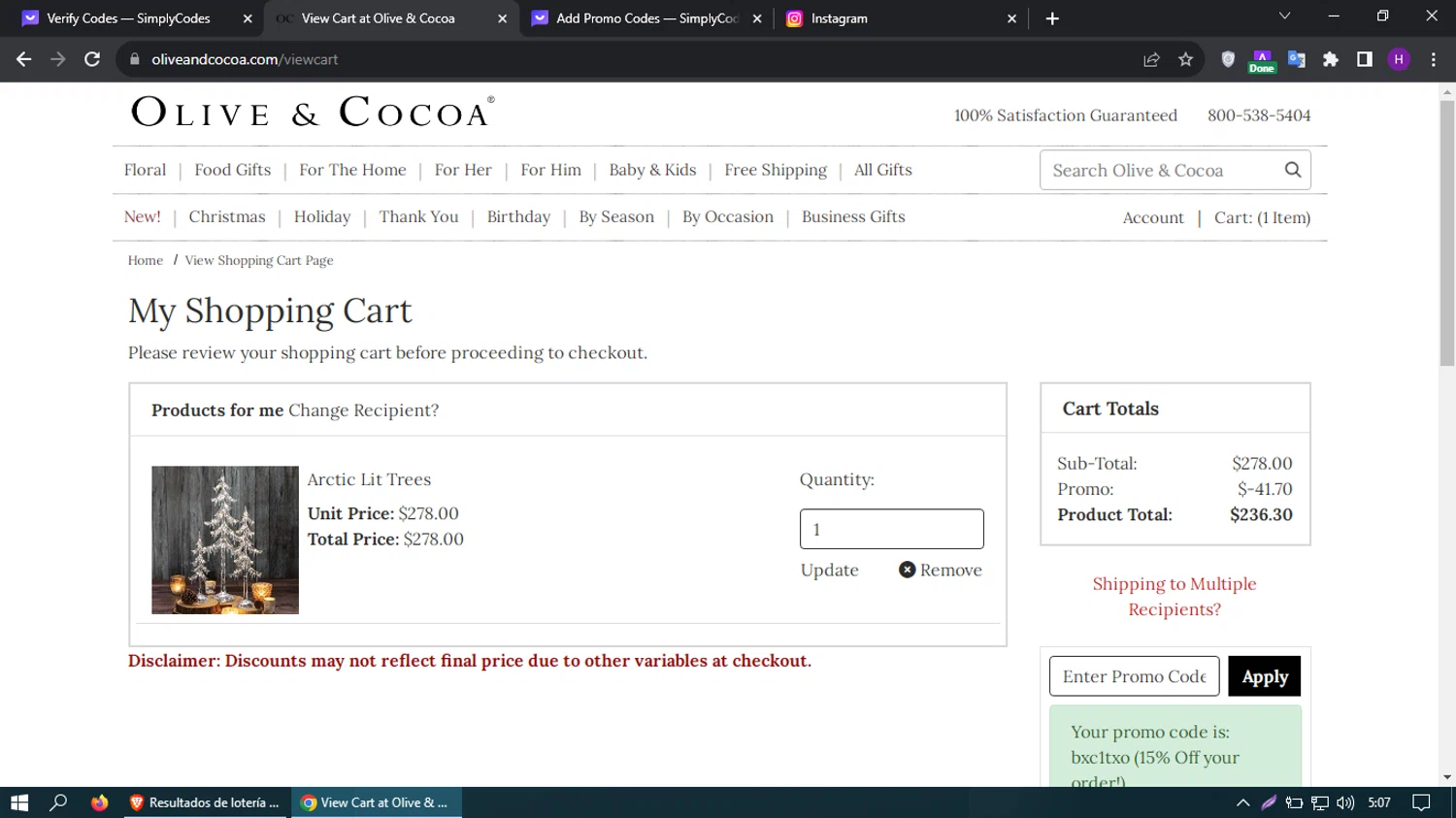Close the Instagram tab
Image resolution: width=1456 pixels, height=818 pixels.
tap(1011, 18)
